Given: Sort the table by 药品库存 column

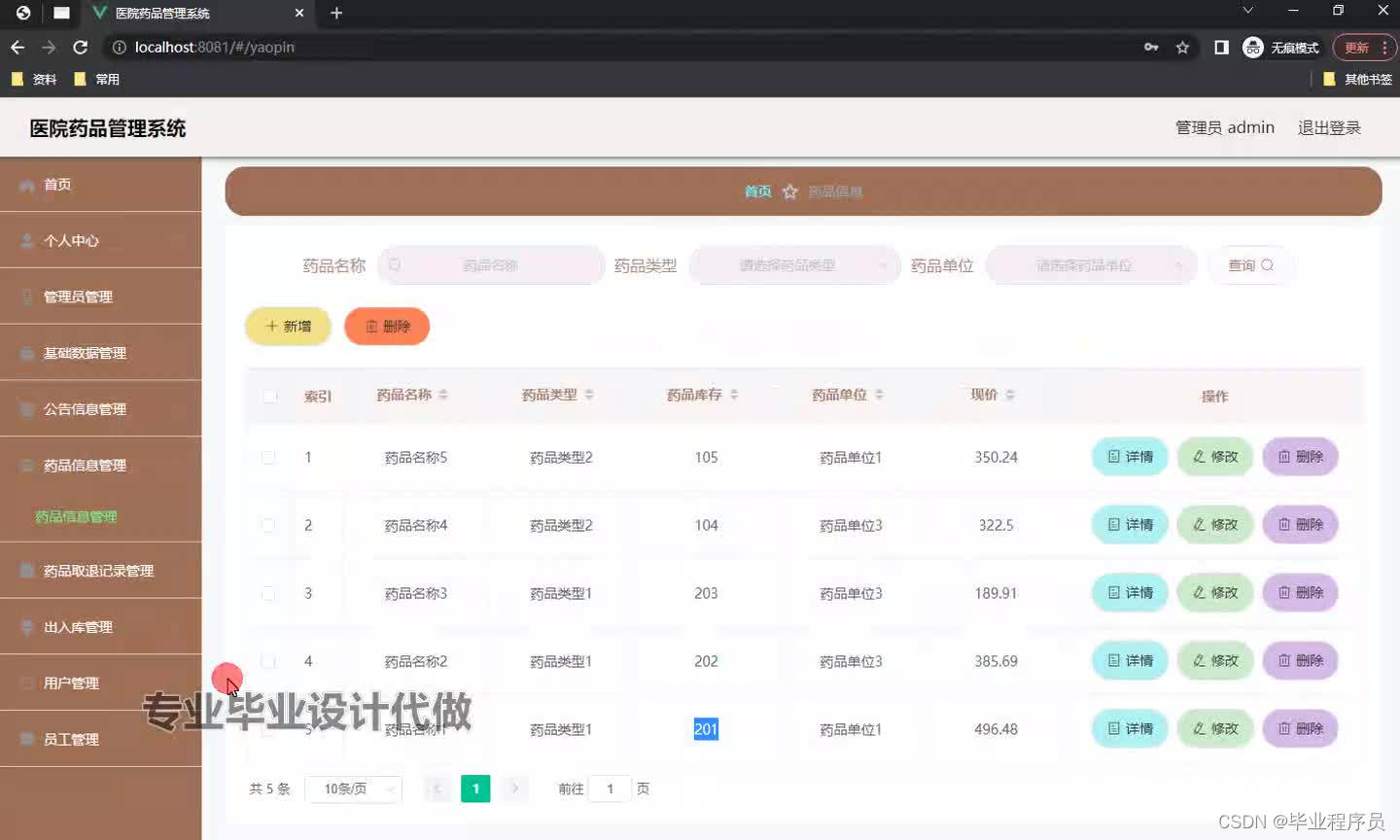Looking at the screenshot, I should tap(734, 395).
